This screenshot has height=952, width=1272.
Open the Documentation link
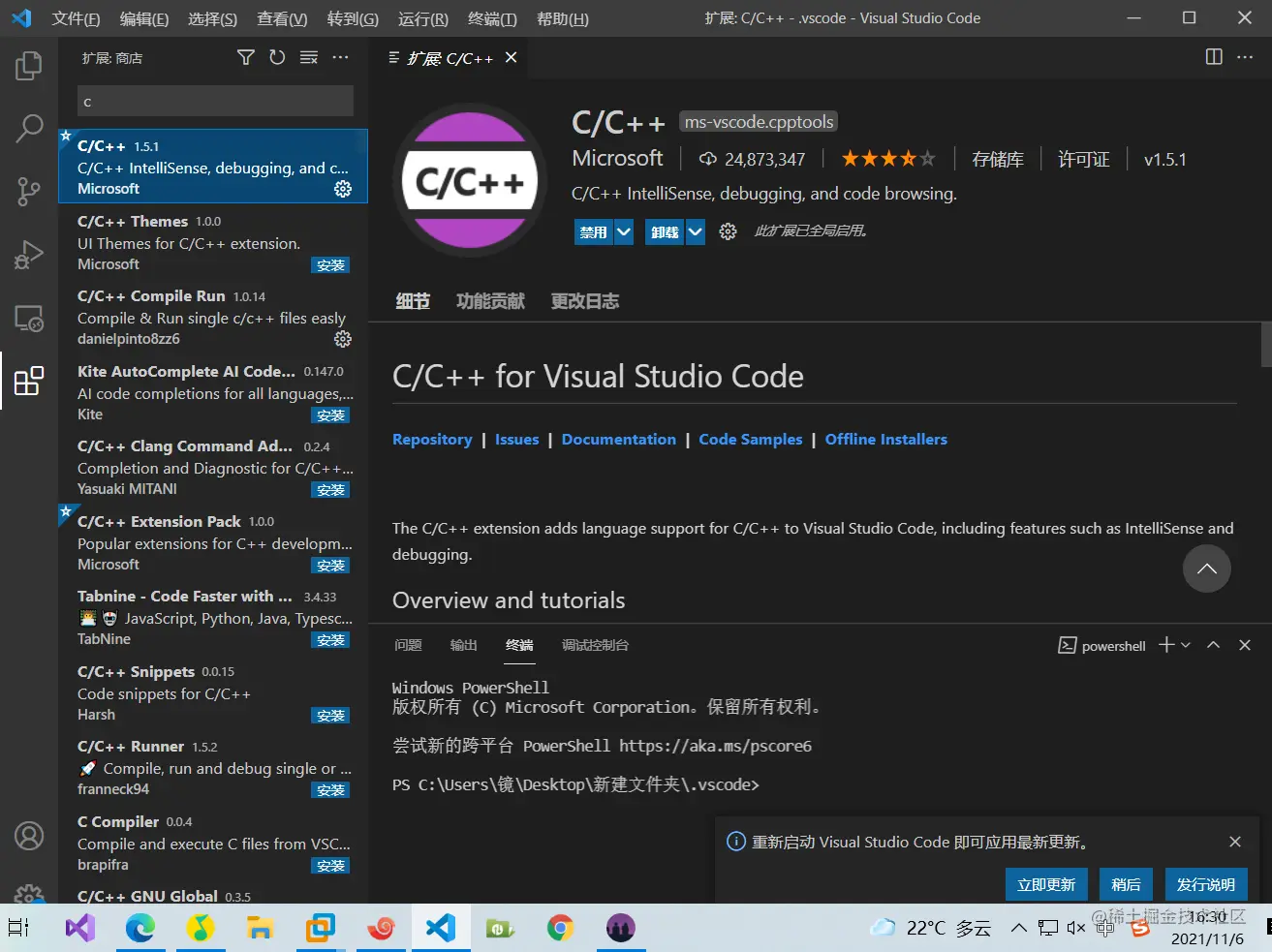(x=619, y=439)
